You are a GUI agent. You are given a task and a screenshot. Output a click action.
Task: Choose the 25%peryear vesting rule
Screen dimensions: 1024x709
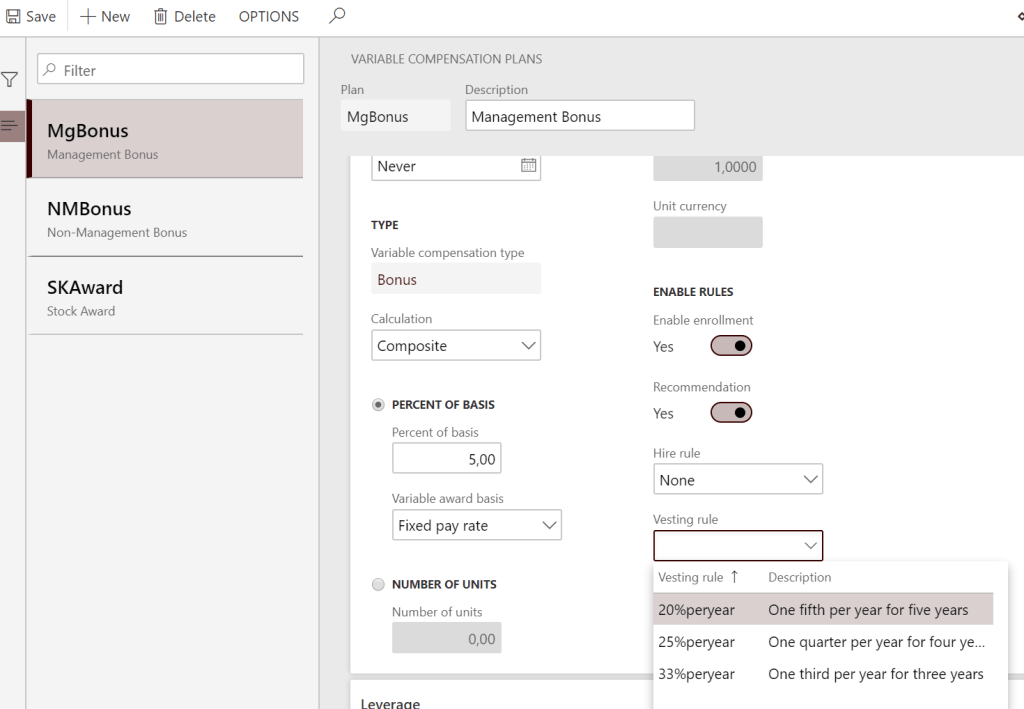point(696,642)
